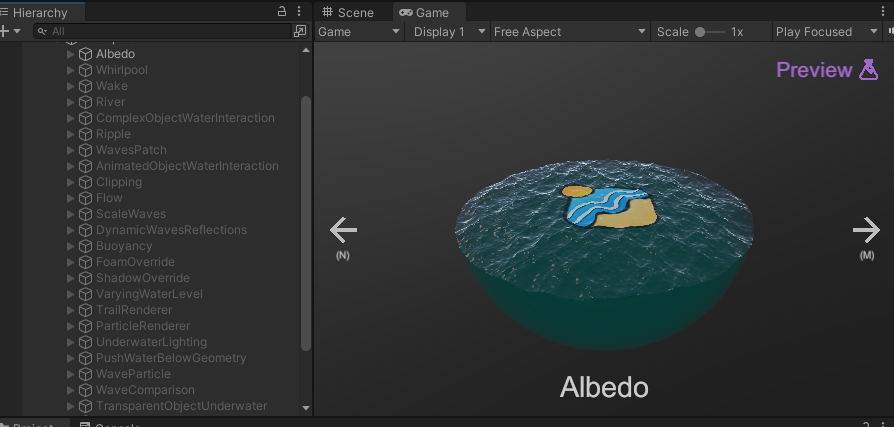
Task: Click the Hierarchy scrollbar up arrow
Action: [x=306, y=50]
